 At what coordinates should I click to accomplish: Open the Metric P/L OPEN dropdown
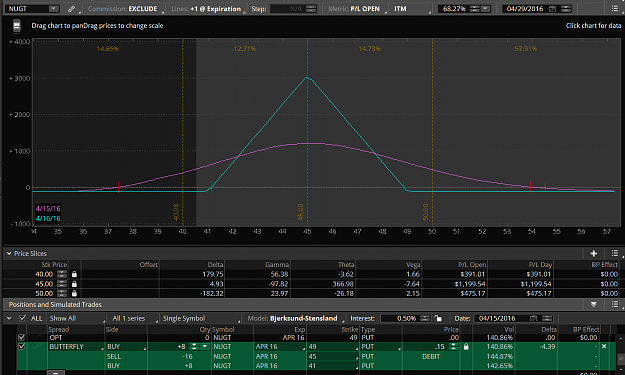[357, 9]
